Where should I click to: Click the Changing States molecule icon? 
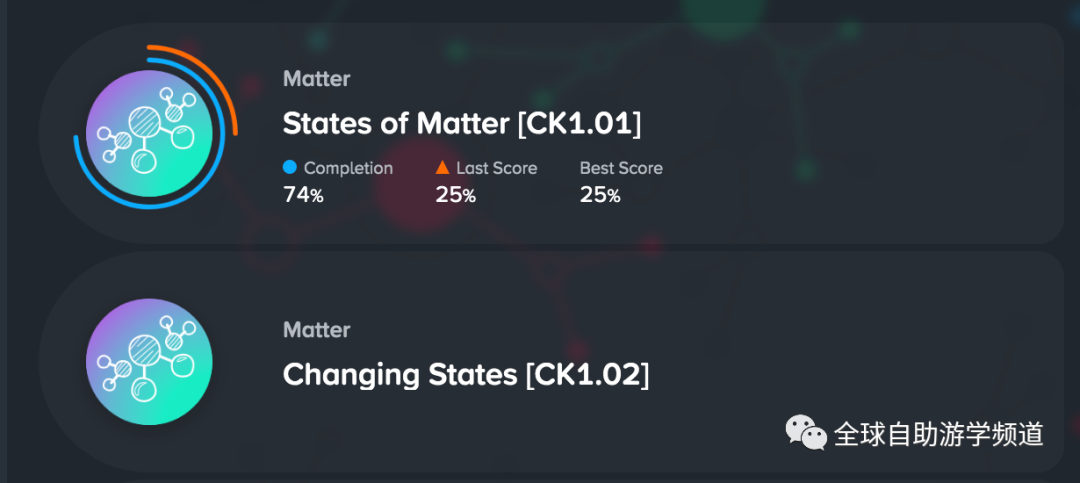[x=149, y=361]
